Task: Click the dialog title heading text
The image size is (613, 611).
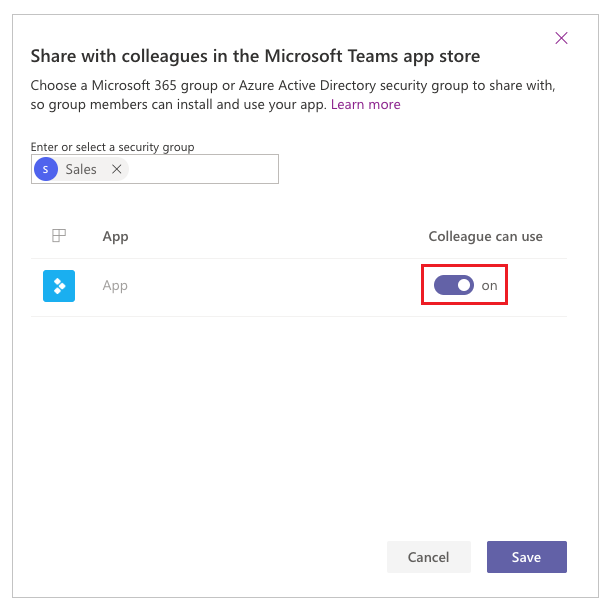Action: pos(255,56)
